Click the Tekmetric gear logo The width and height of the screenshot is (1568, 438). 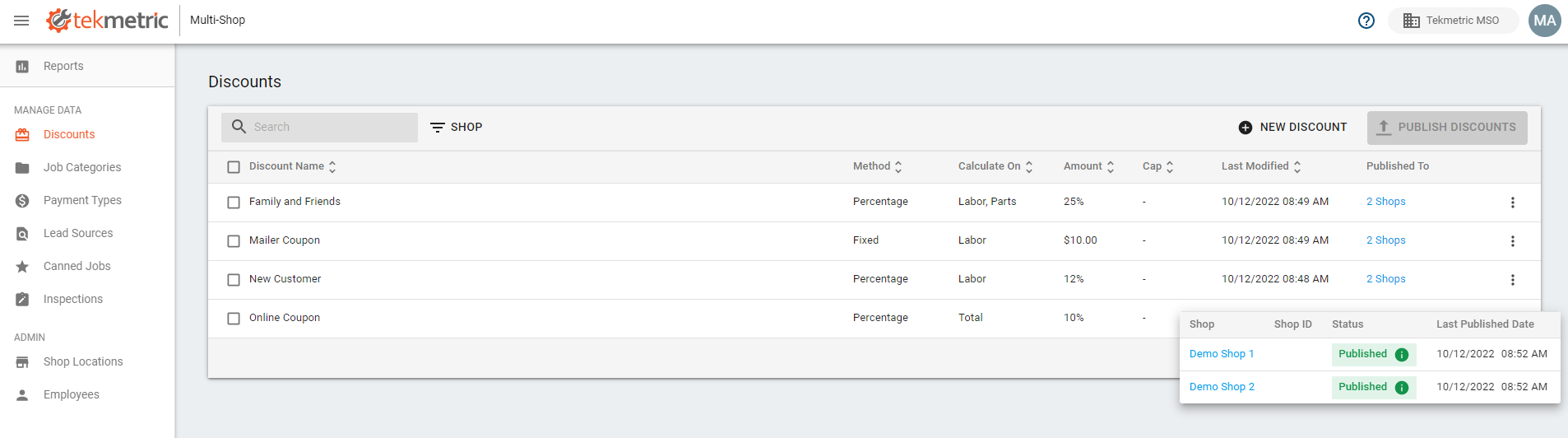click(58, 20)
